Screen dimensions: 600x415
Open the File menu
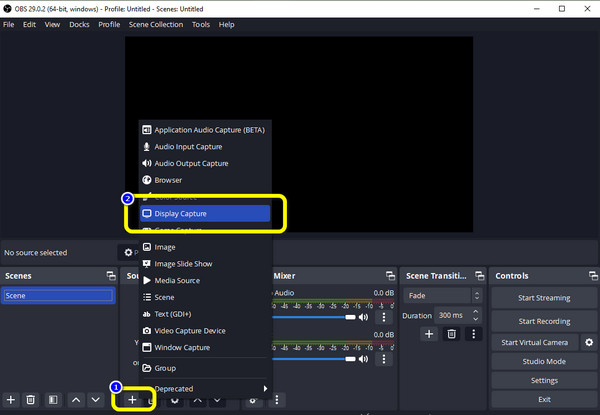tap(8, 24)
